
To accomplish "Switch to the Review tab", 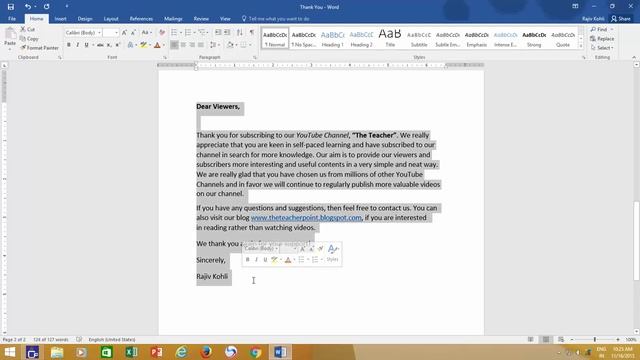I will (201, 19).
